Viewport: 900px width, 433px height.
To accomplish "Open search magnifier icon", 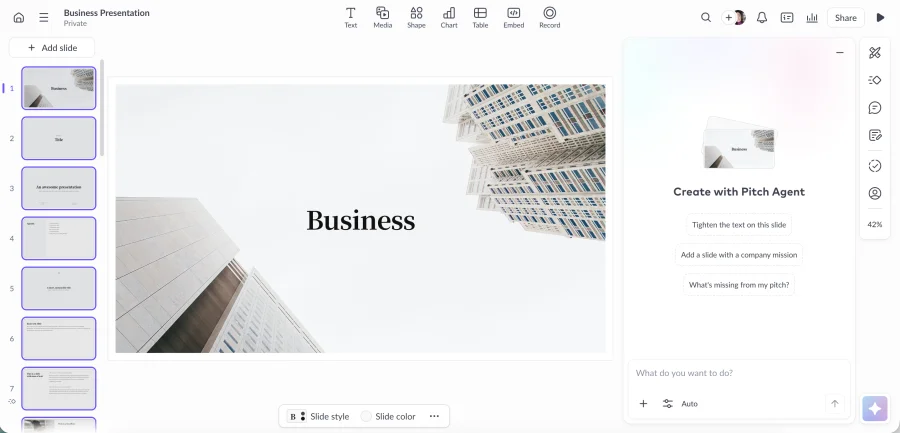I will point(706,18).
